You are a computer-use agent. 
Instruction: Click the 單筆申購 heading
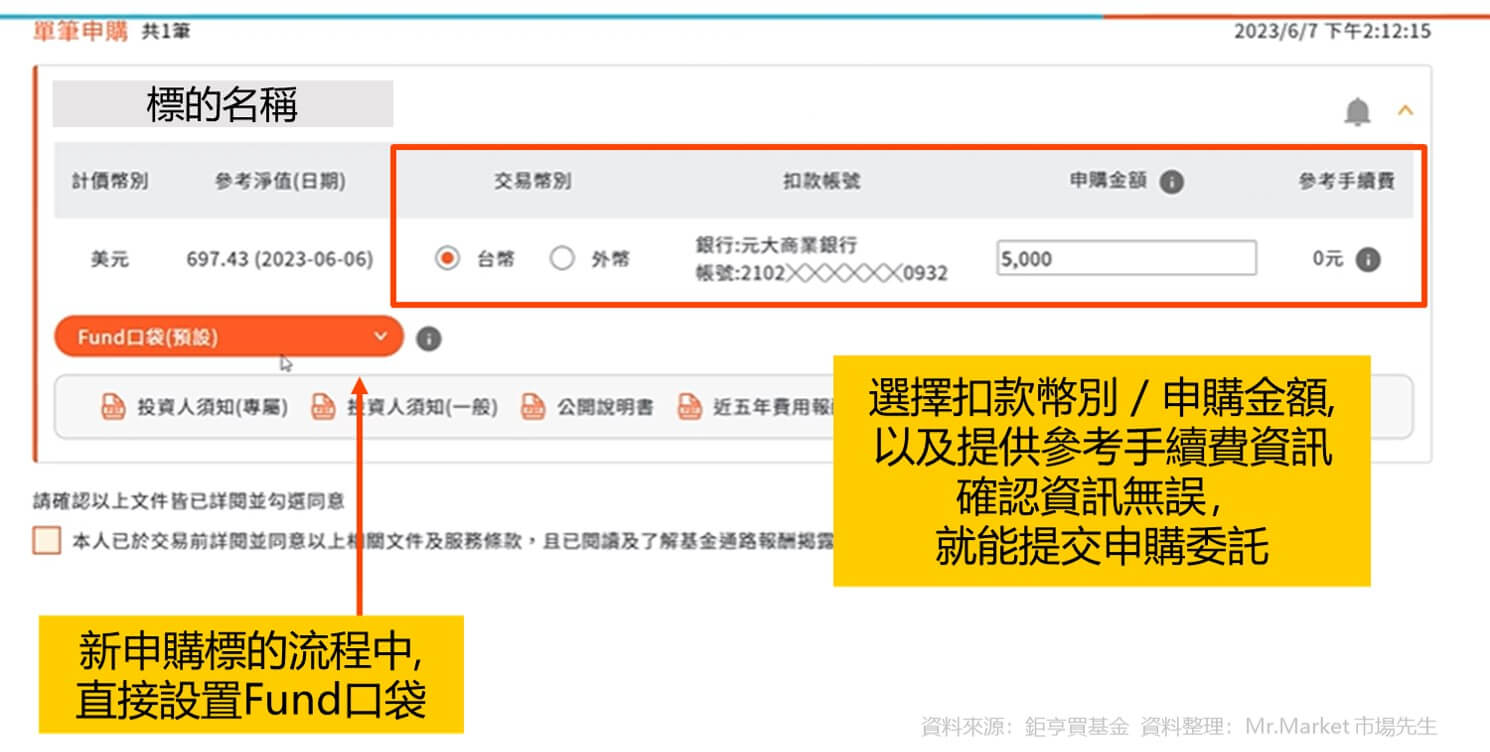(81, 31)
